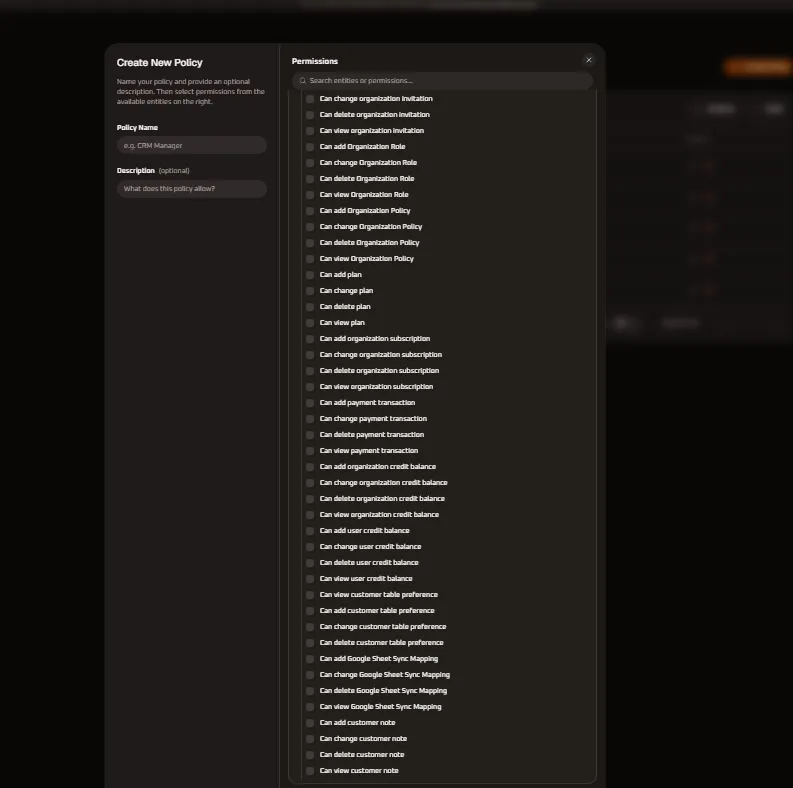Image resolution: width=793 pixels, height=788 pixels.
Task: Check 'Can change organization invitation'
Action: coord(310,99)
